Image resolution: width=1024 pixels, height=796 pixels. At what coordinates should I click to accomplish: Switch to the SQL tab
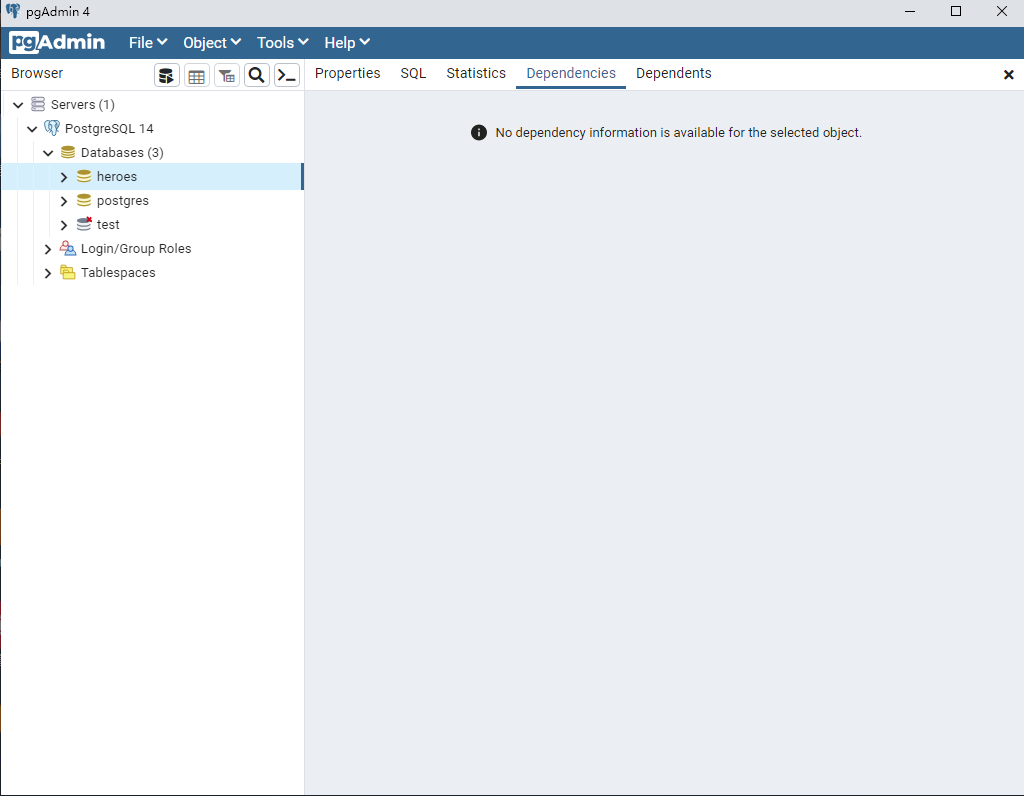[413, 73]
